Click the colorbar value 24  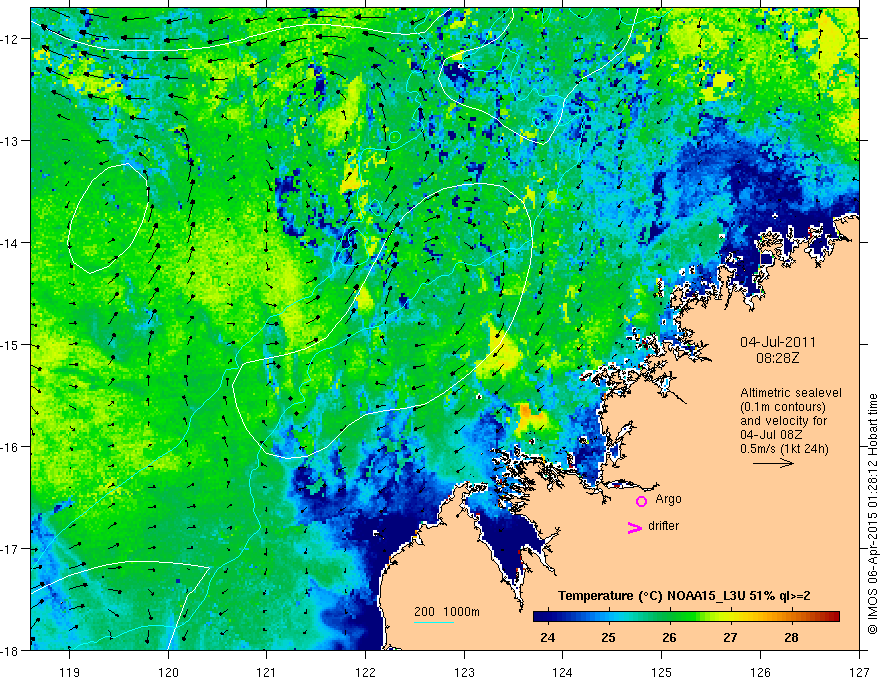tap(547, 637)
